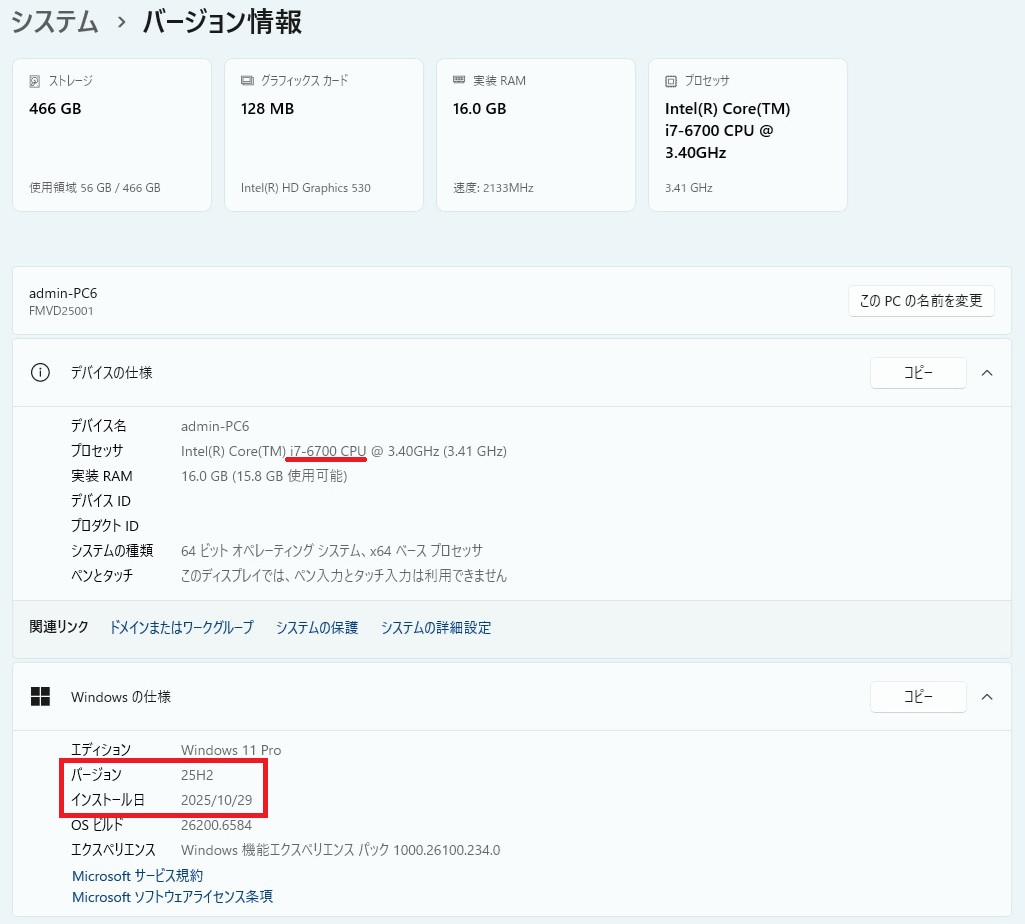Click the graphics card icon in its card
Viewport: 1025px width, 924px height.
click(247, 81)
